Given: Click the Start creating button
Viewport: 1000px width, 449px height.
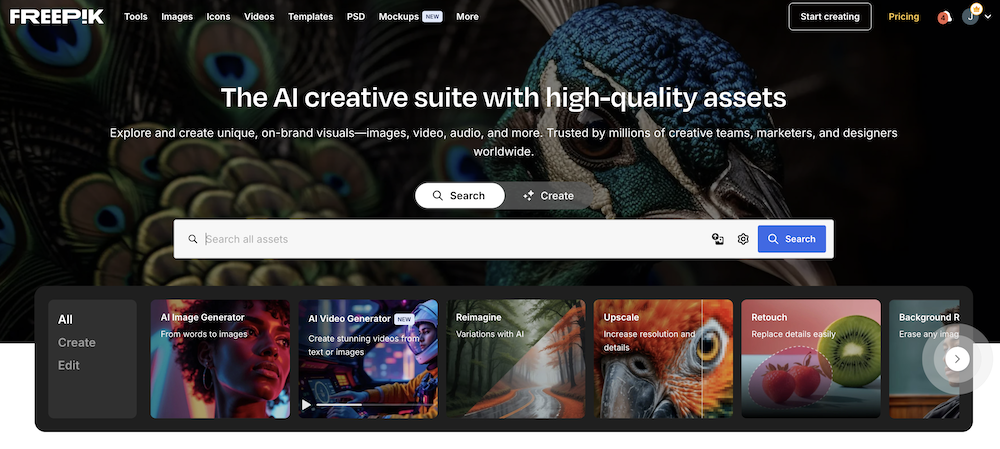Looking at the screenshot, I should (x=830, y=17).
